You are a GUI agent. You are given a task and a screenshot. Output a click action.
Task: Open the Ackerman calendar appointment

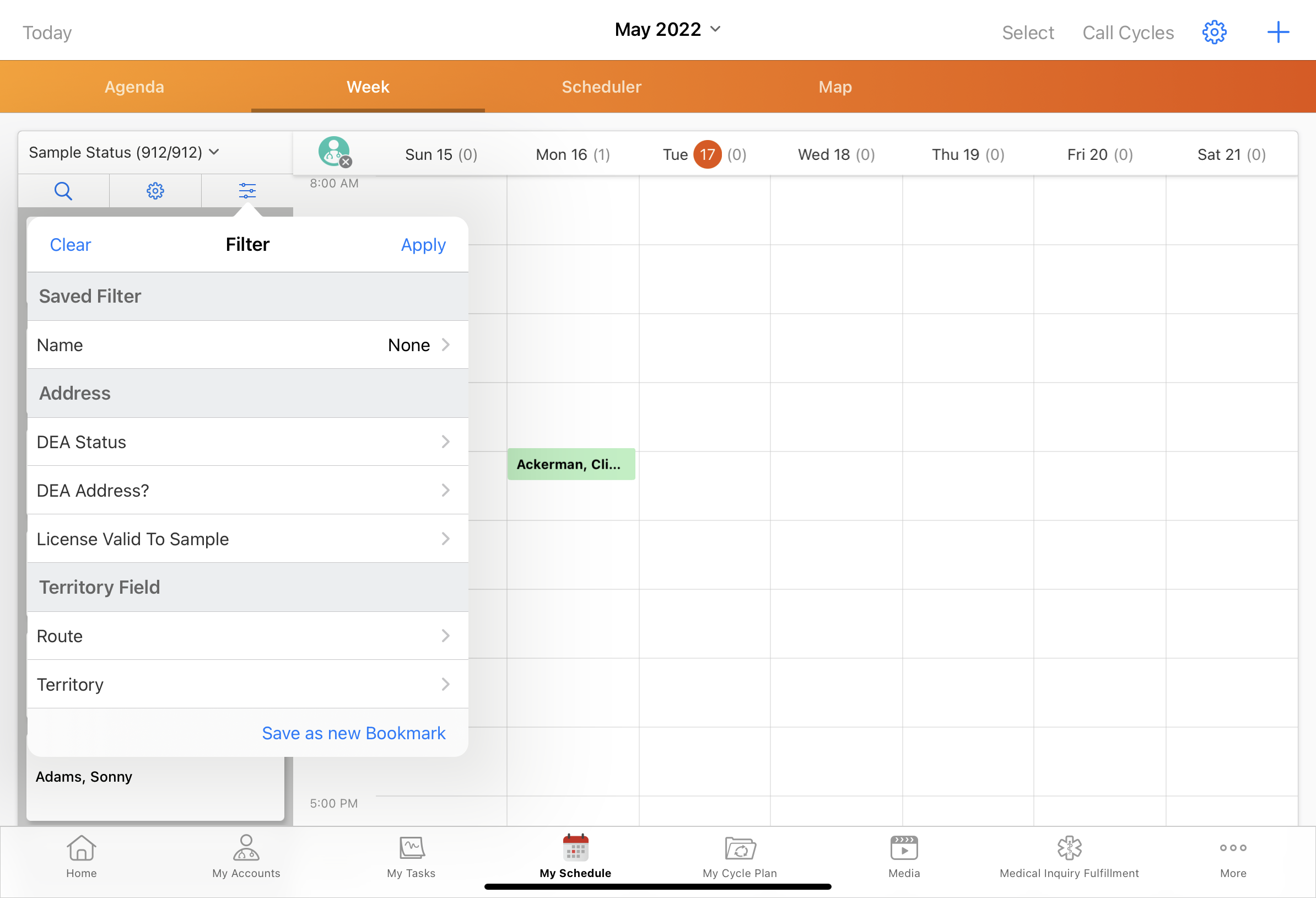point(571,464)
